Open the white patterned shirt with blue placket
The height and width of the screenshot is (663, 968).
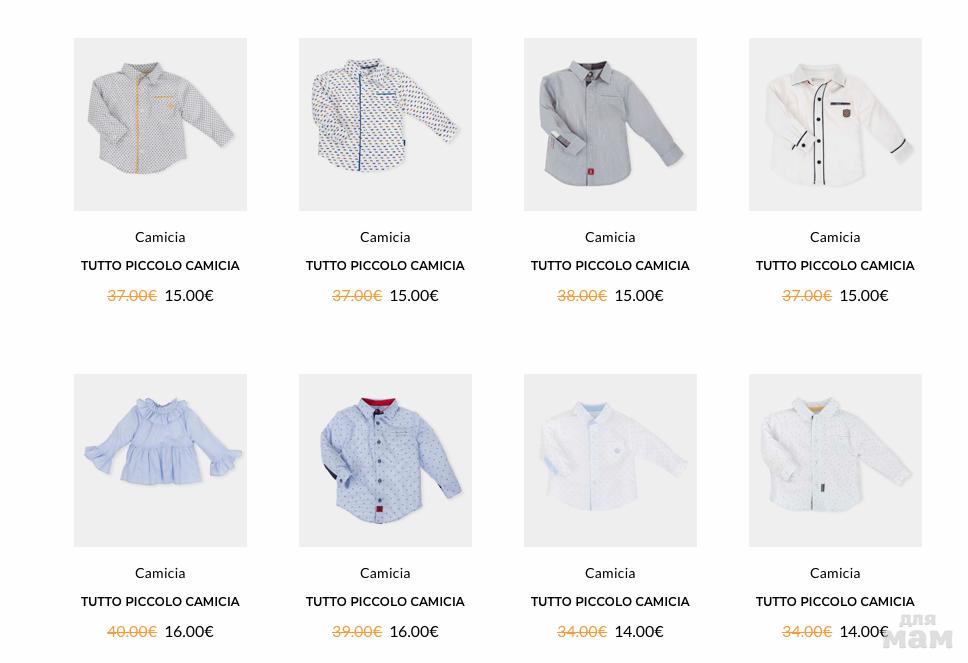(x=385, y=124)
